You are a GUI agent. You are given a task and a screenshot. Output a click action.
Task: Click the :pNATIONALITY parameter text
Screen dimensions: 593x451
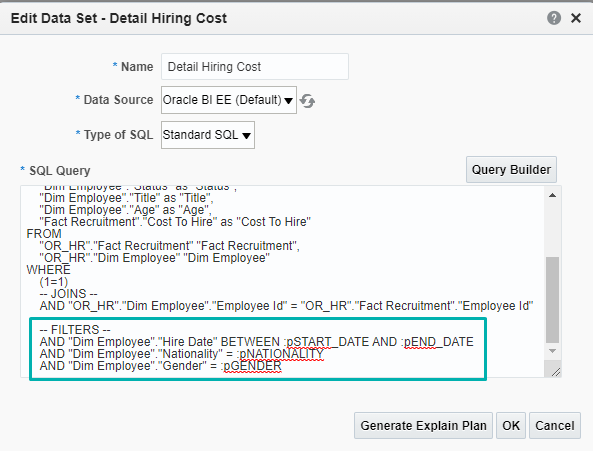pyautogui.click(x=281, y=354)
